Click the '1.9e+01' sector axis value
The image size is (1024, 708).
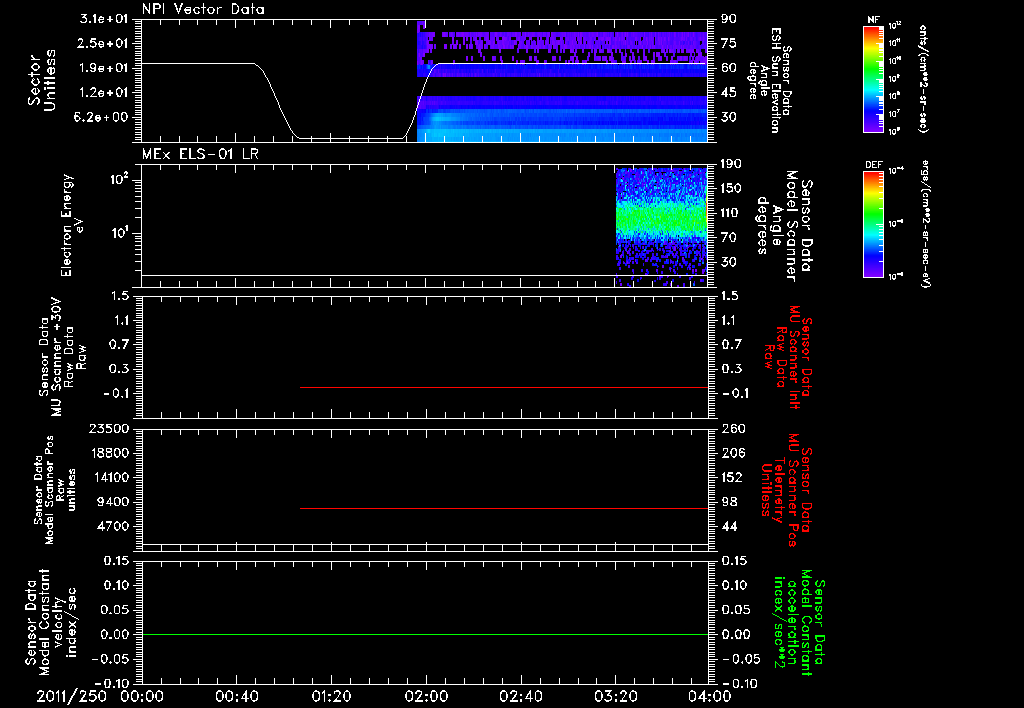104,68
